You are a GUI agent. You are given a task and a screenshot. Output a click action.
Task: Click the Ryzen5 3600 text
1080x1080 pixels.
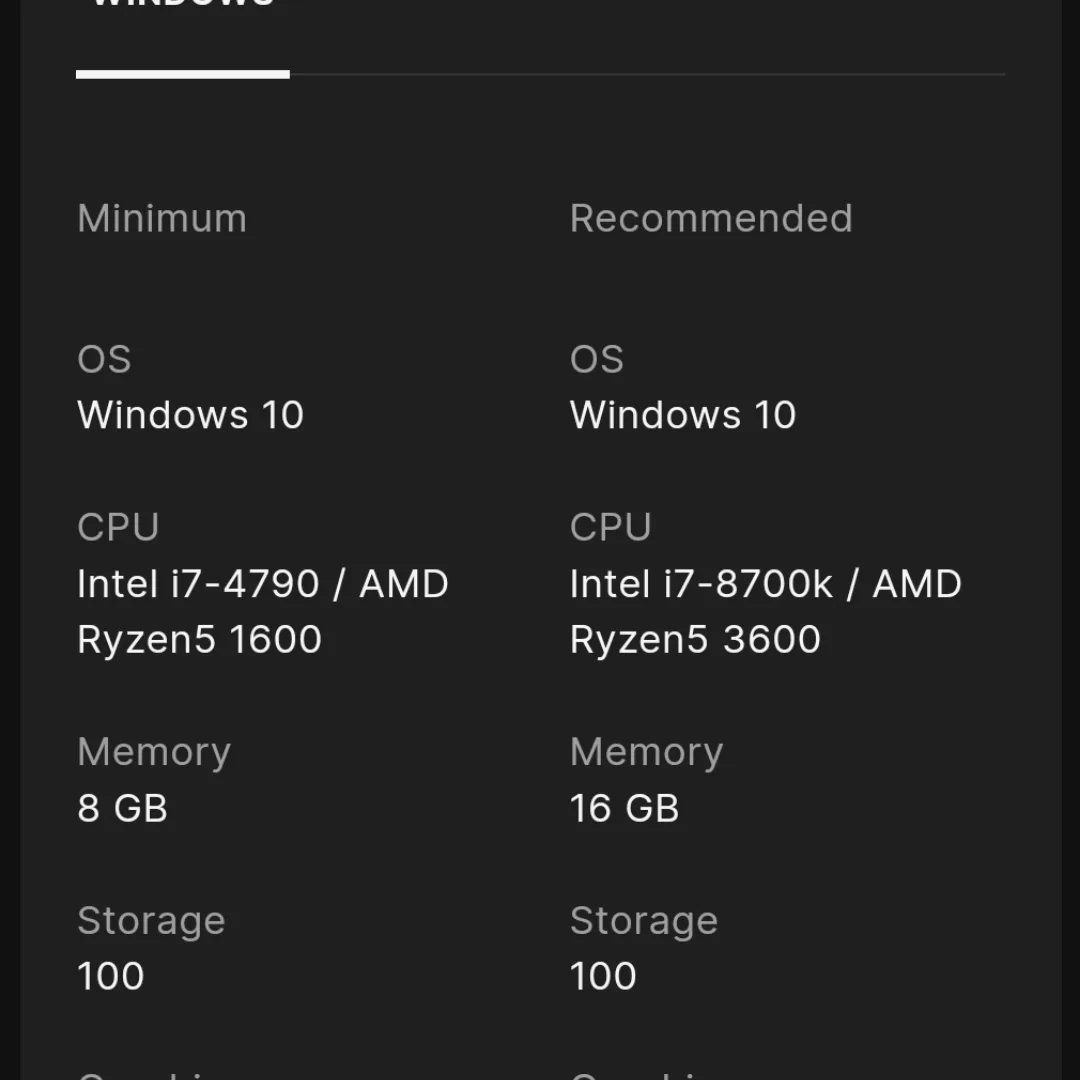click(695, 639)
